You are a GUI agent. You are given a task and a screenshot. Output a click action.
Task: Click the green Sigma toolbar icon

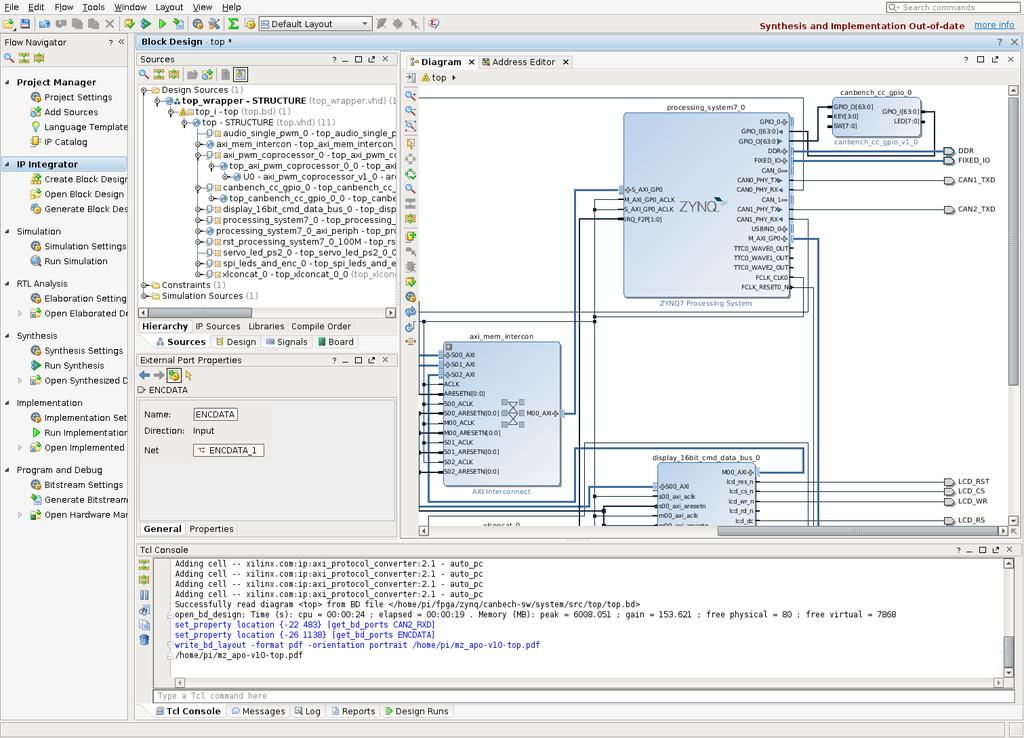pos(233,24)
